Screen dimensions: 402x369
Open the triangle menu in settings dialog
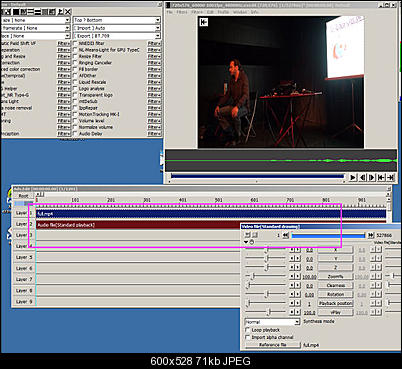246,242
